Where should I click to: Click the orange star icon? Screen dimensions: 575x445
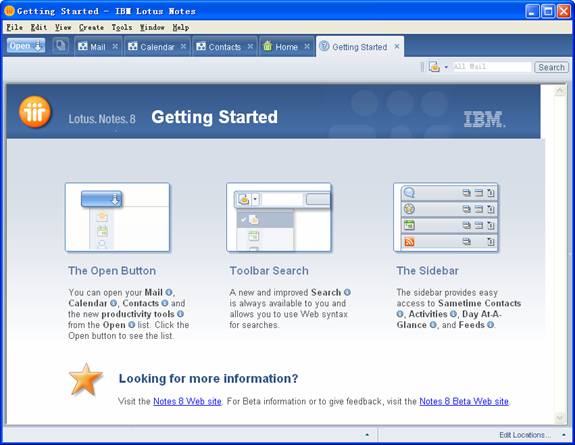[x=85, y=380]
